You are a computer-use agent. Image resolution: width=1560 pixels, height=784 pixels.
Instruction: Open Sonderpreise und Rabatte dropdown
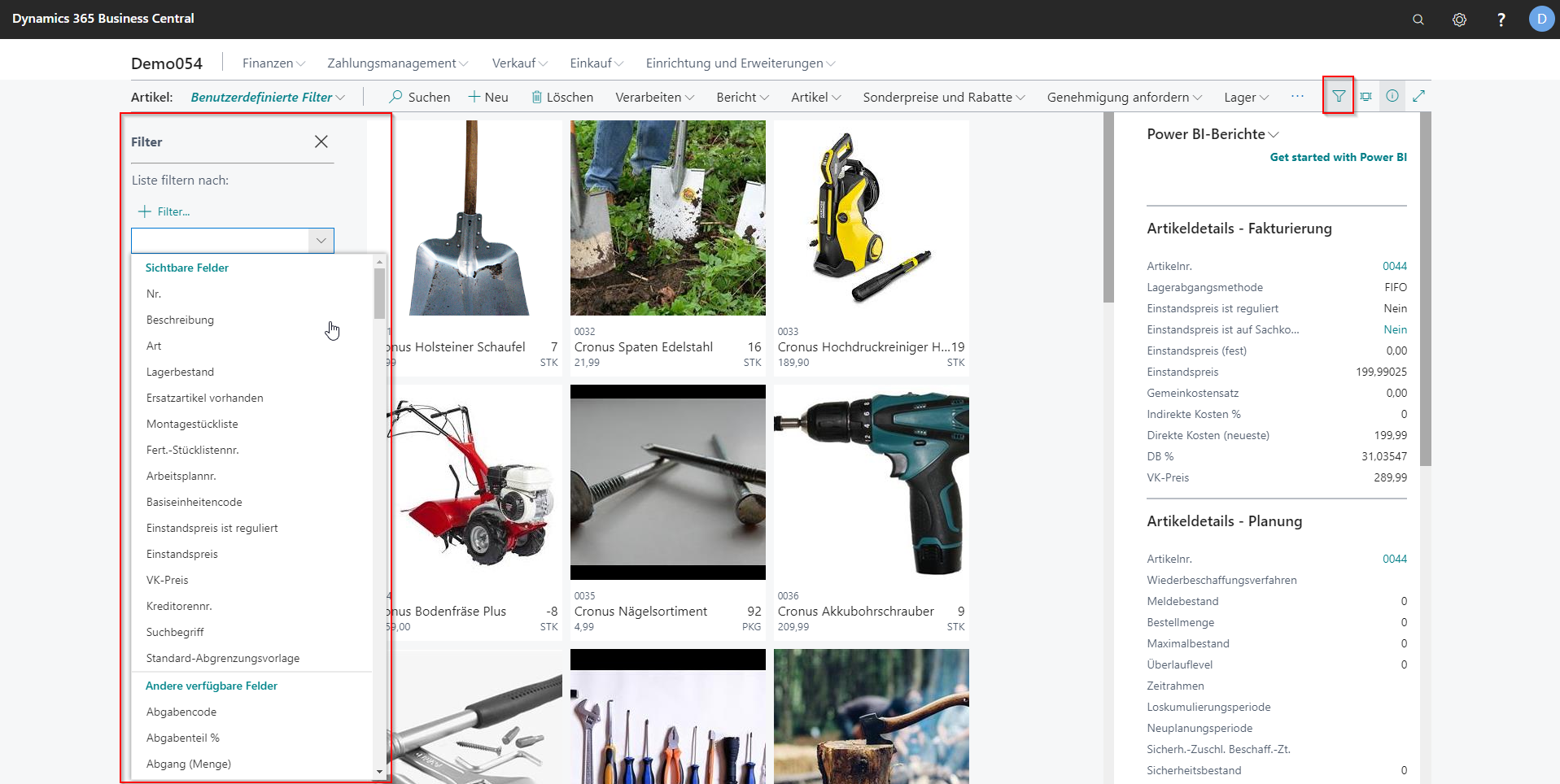pyautogui.click(x=944, y=97)
